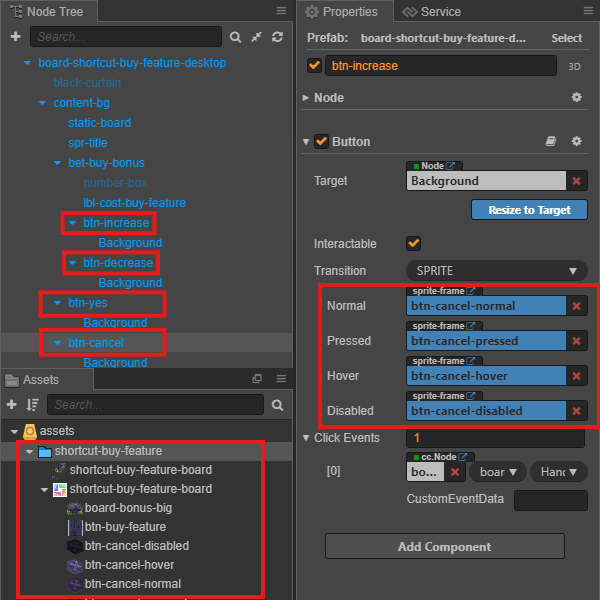Image resolution: width=600 pixels, height=600 pixels.
Task: Remove the Normal sprite-frame with red X
Action: pos(576,306)
